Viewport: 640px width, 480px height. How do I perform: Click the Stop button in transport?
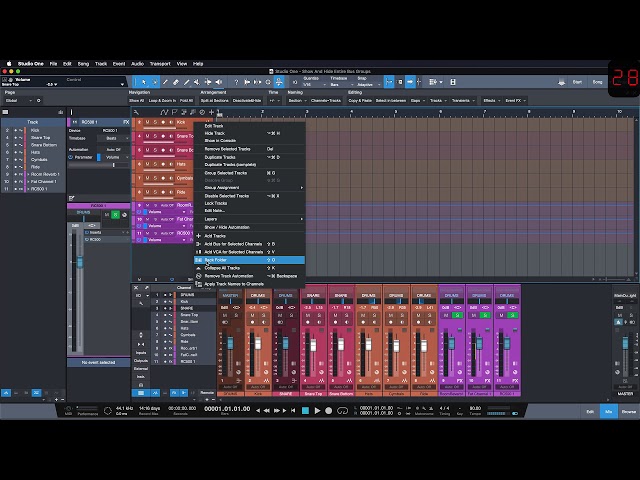(305, 411)
